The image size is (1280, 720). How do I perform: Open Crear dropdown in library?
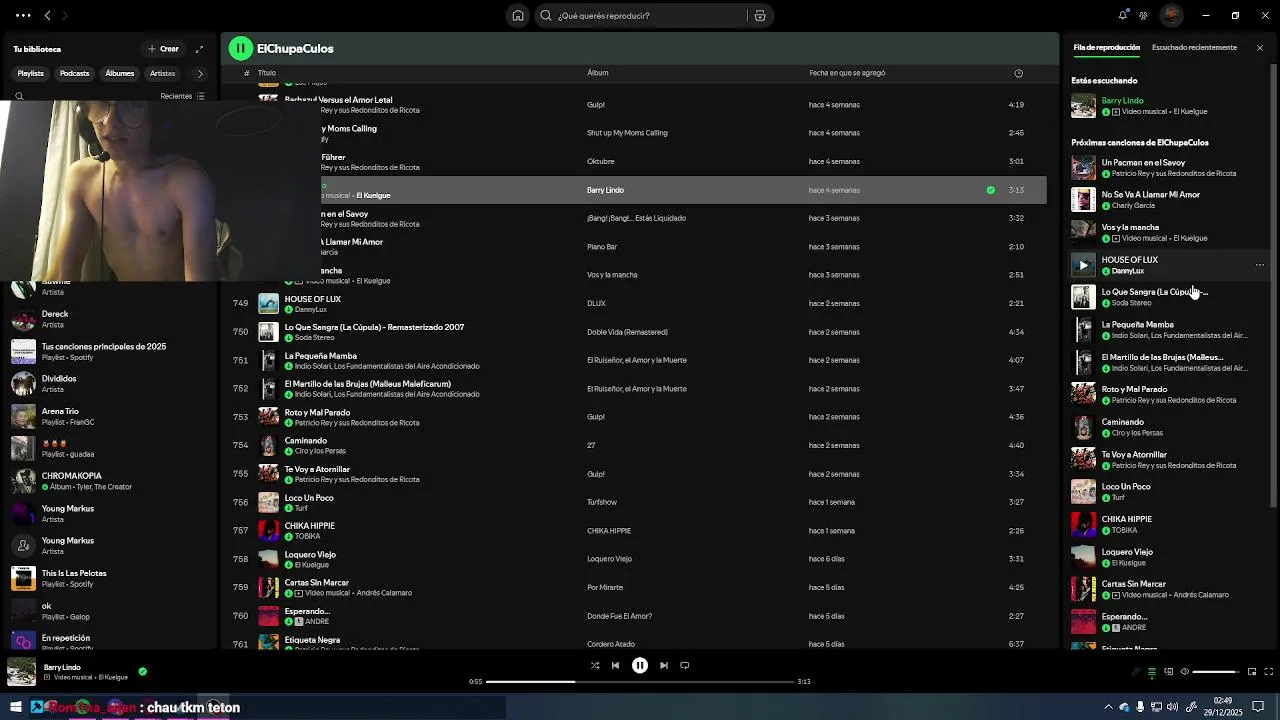tap(164, 48)
